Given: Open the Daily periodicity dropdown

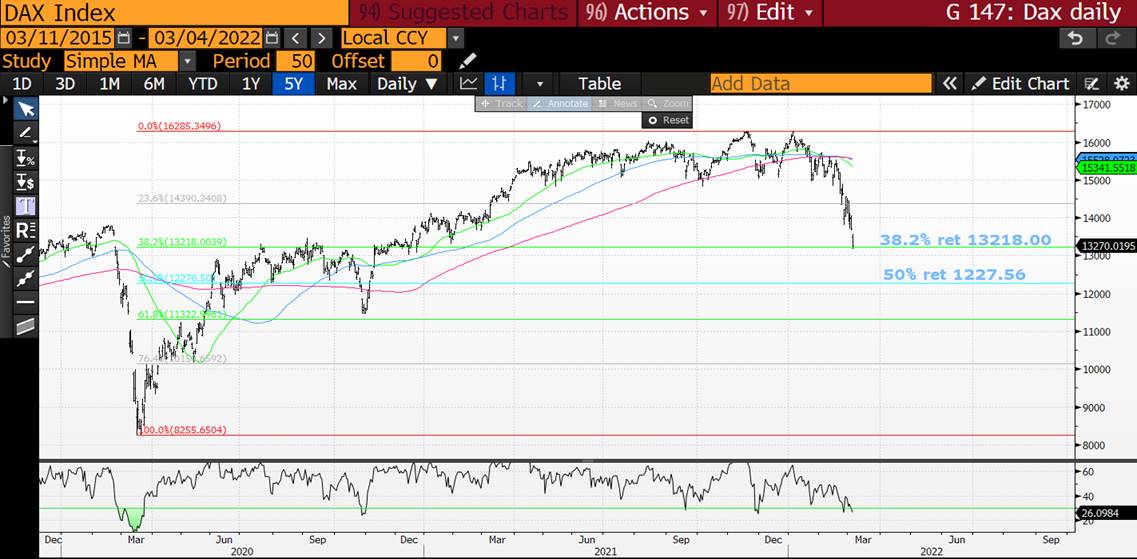Looking at the screenshot, I should [408, 83].
